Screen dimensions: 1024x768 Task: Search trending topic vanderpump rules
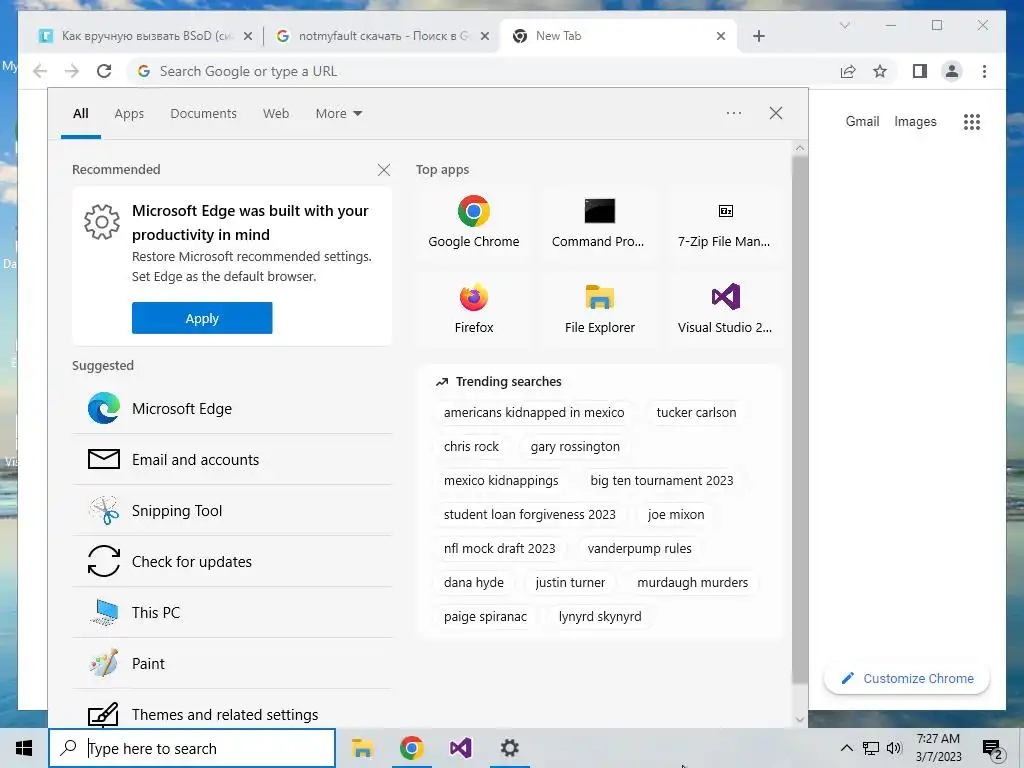click(639, 549)
